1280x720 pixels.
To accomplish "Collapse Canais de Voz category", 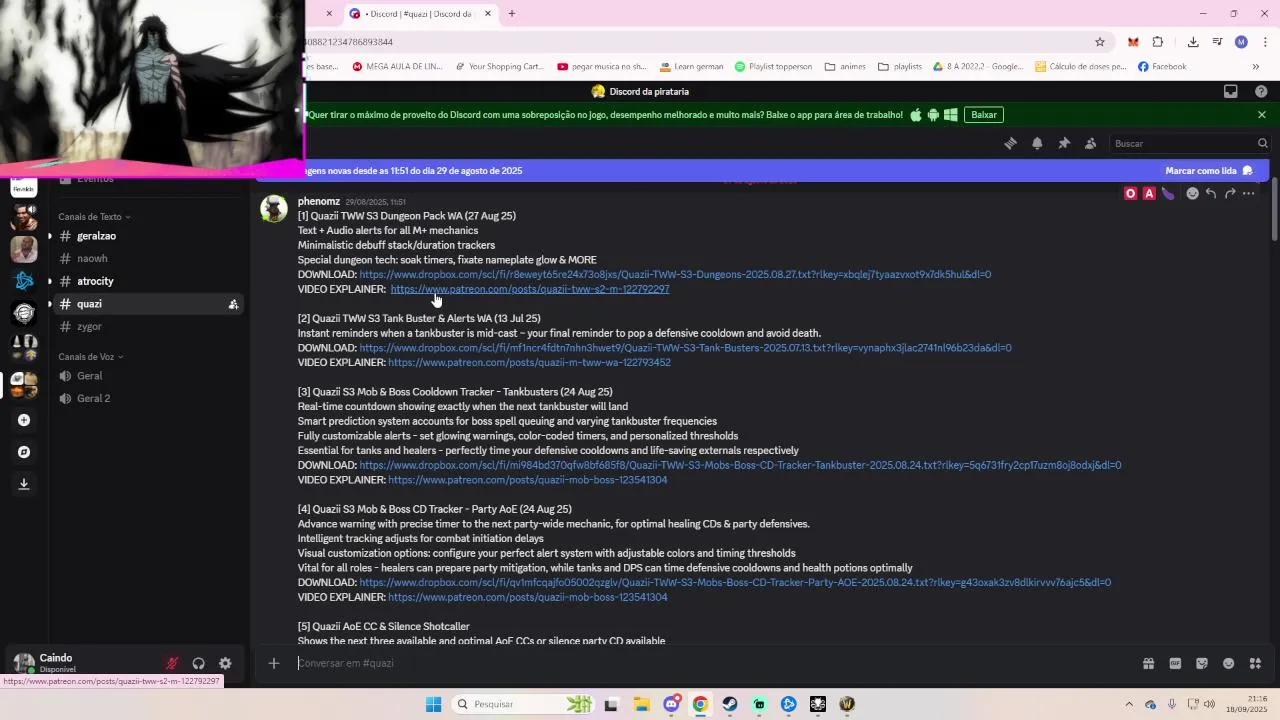I will 90,357.
